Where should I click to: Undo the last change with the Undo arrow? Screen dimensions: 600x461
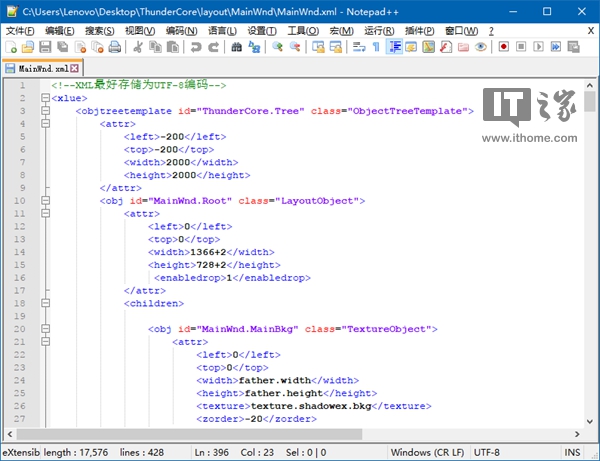(196, 47)
